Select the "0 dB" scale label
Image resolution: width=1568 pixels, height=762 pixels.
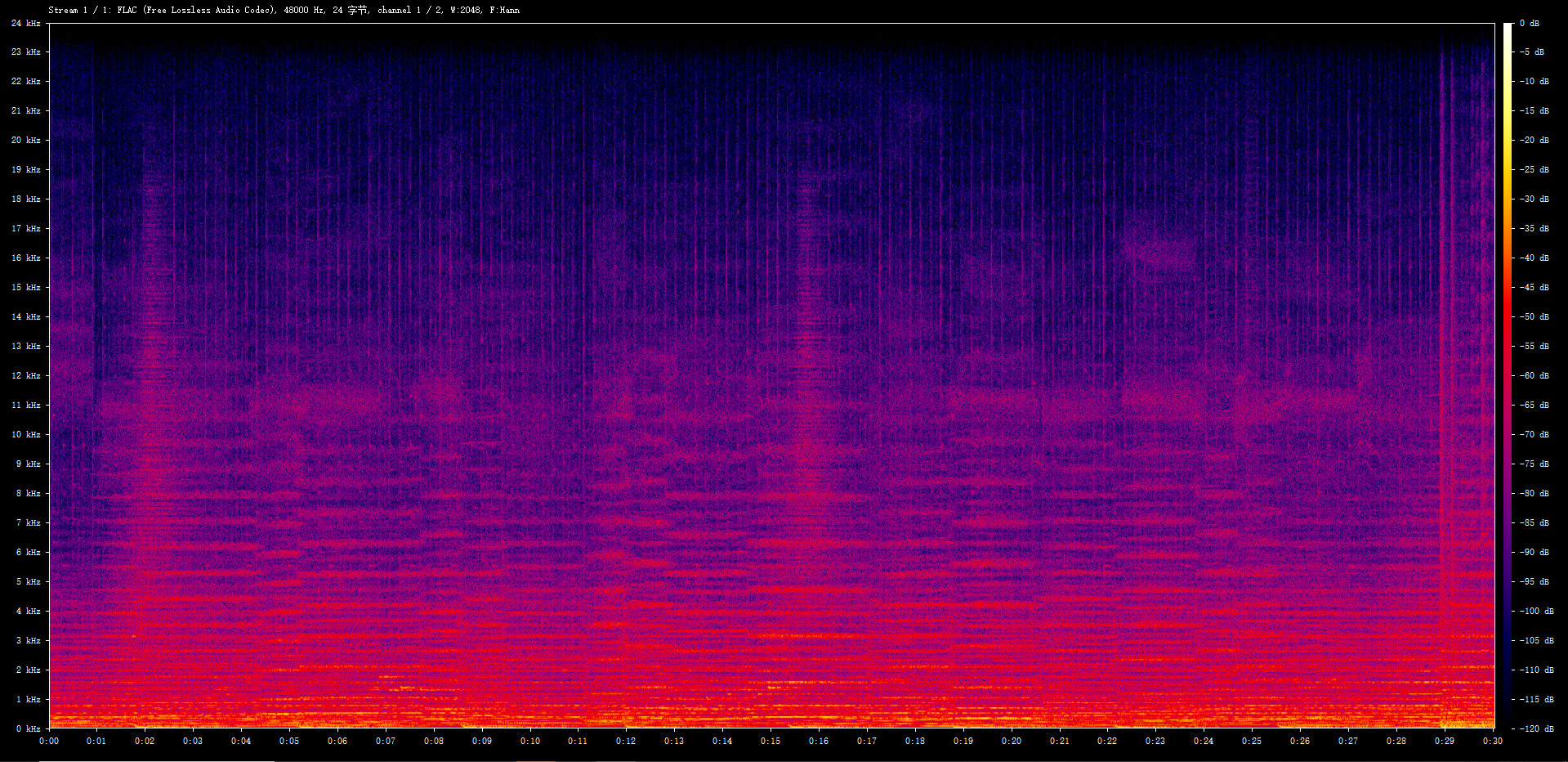tap(1530, 23)
